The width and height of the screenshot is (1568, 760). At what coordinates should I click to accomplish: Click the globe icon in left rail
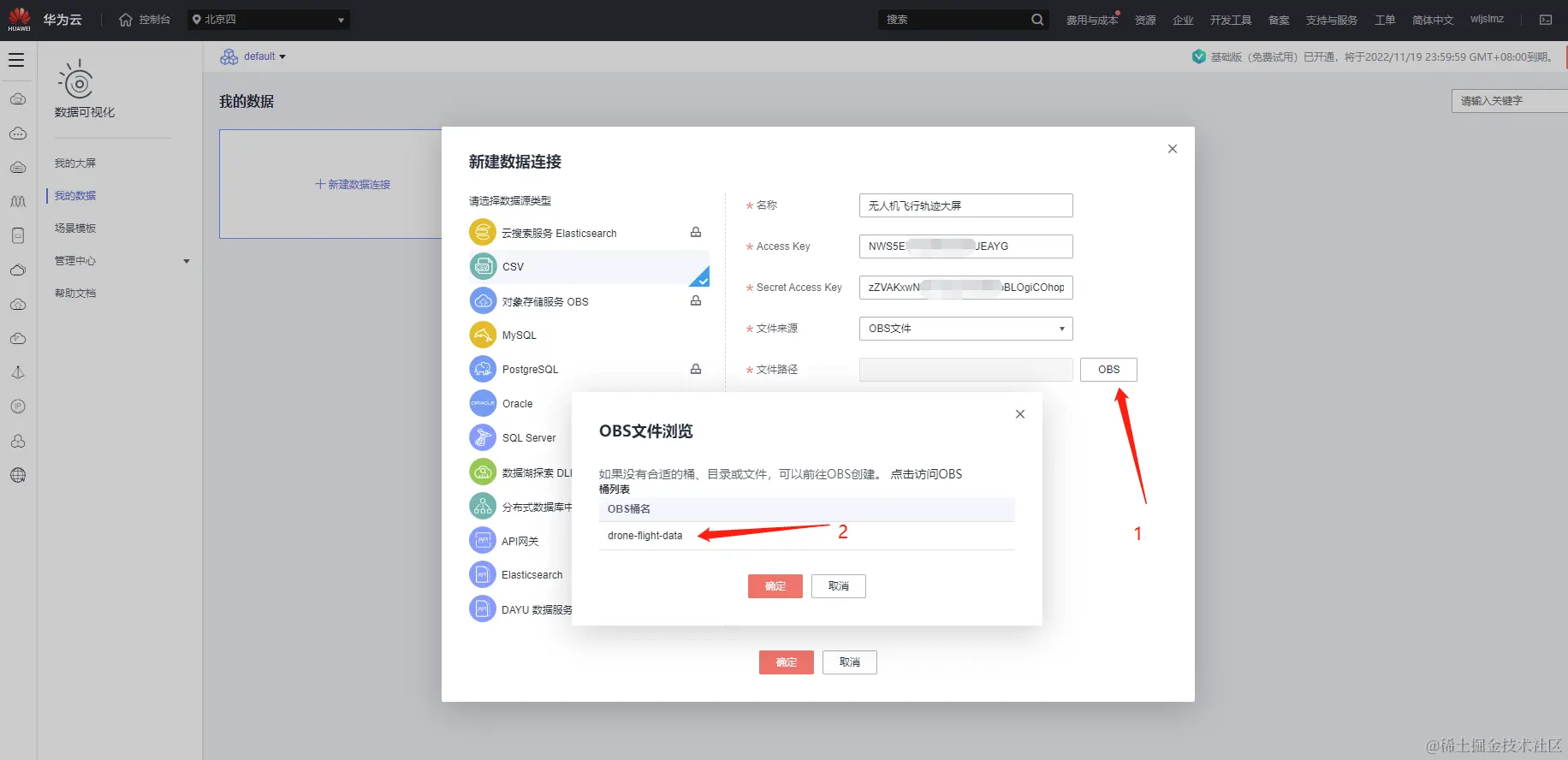(x=18, y=475)
